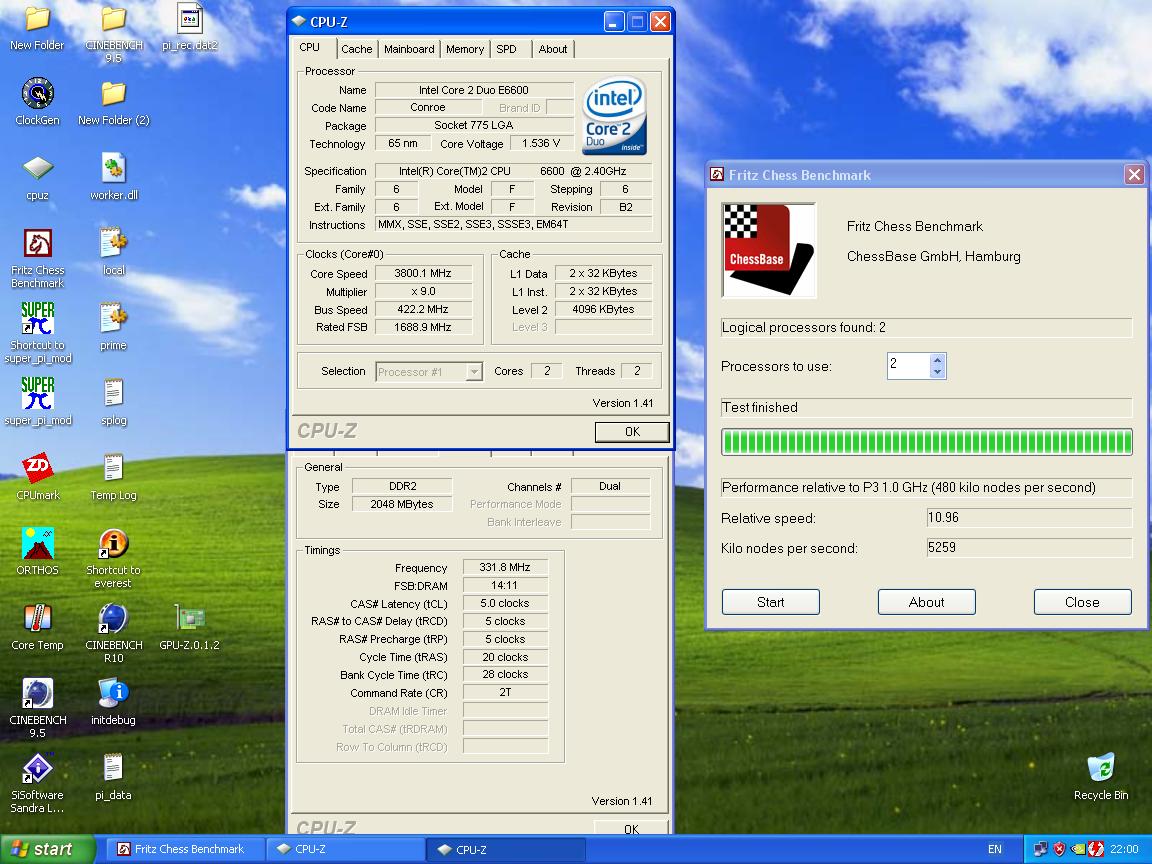Switch to the Mainboard tab in CPU-Z
1152x864 pixels.
tap(408, 49)
